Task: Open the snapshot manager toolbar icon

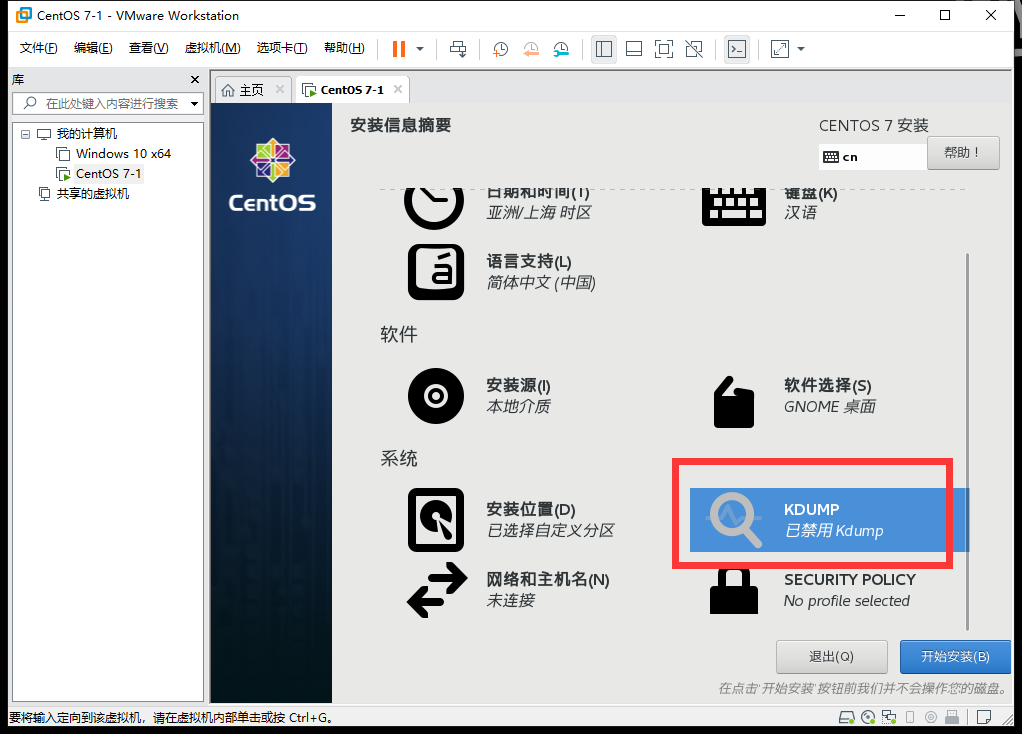Action: pyautogui.click(x=561, y=49)
